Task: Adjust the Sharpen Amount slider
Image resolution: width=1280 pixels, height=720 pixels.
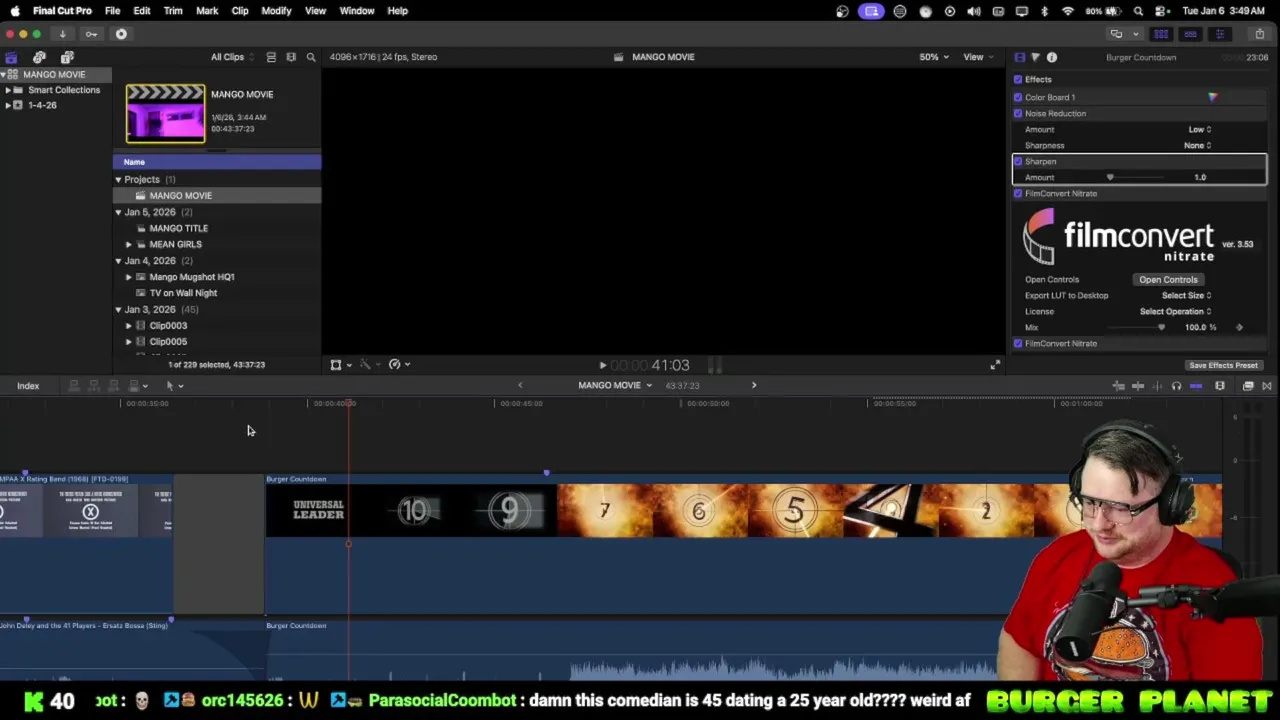Action: pos(1110,177)
